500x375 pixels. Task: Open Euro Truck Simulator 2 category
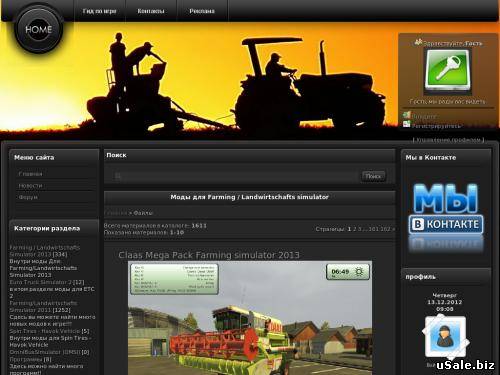[x=40, y=282]
